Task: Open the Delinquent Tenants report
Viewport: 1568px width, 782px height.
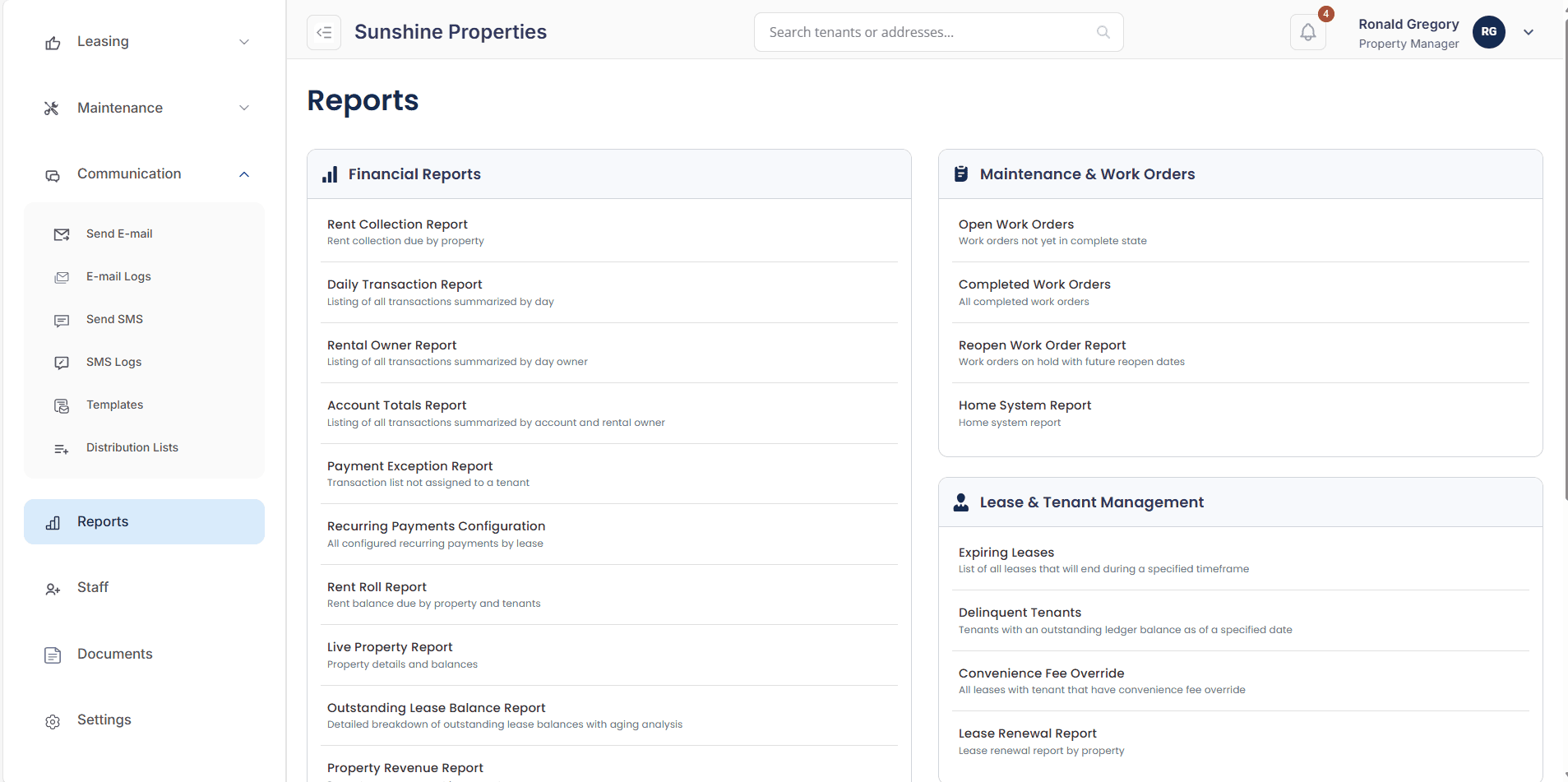Action: point(1020,613)
